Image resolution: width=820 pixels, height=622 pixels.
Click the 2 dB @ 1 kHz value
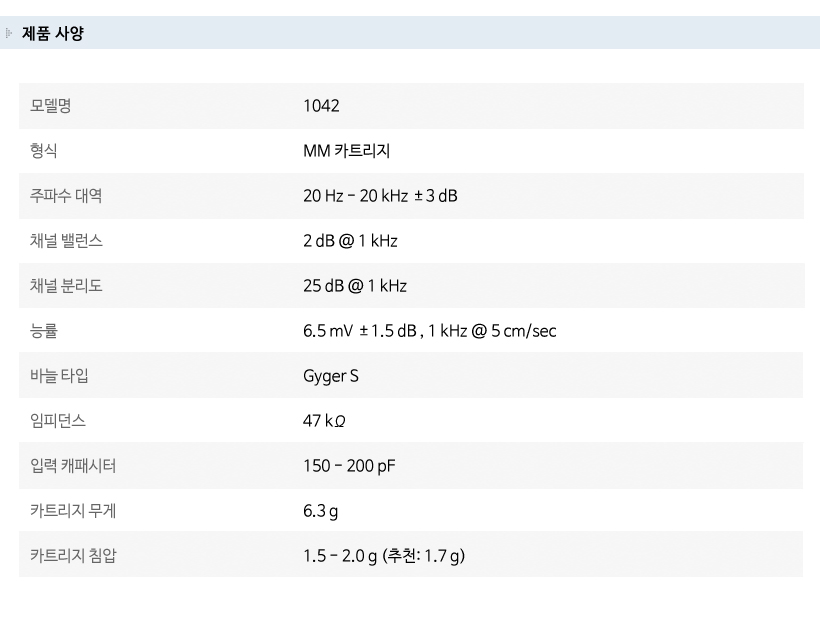click(x=350, y=241)
